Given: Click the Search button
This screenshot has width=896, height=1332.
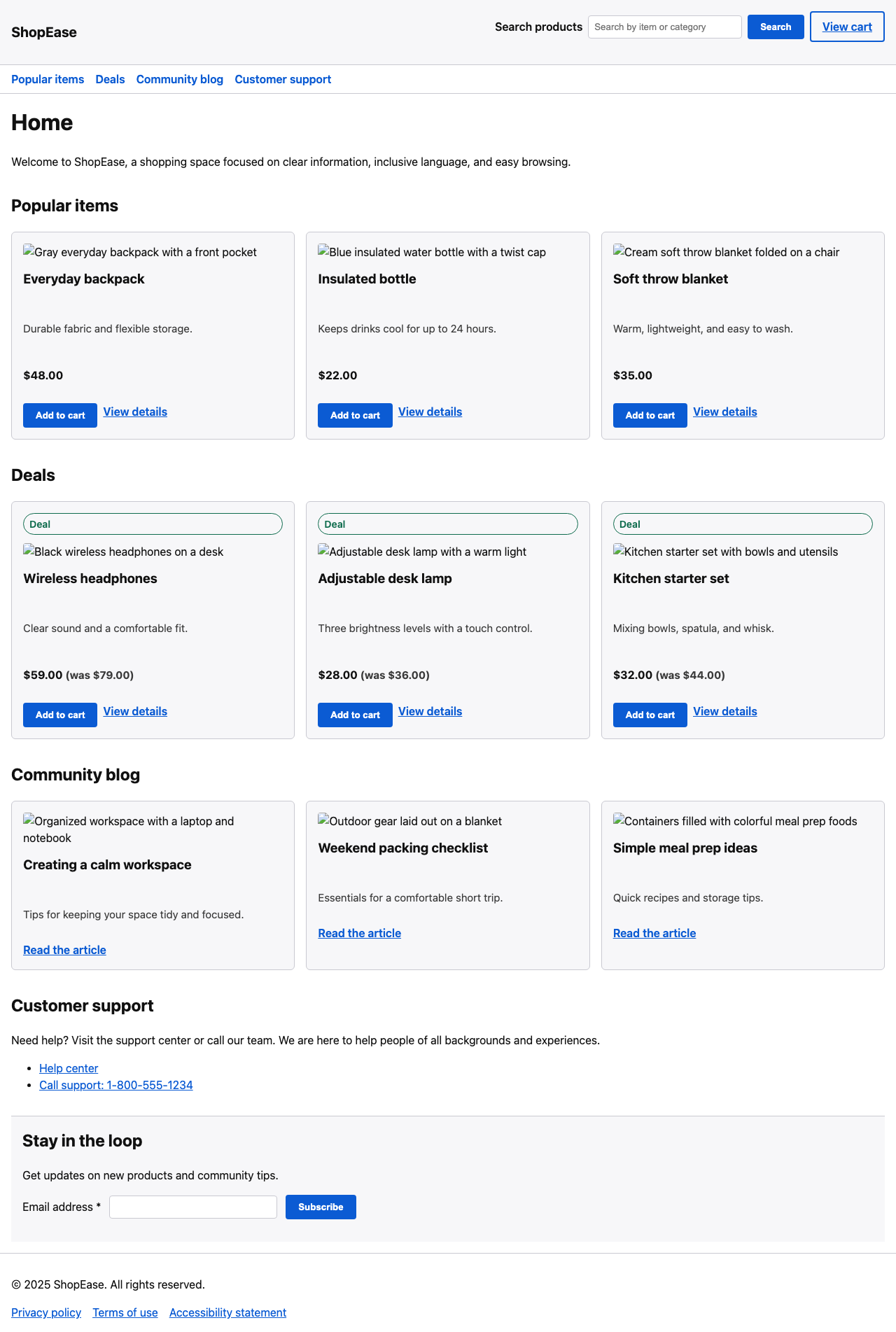Looking at the screenshot, I should coord(775,27).
